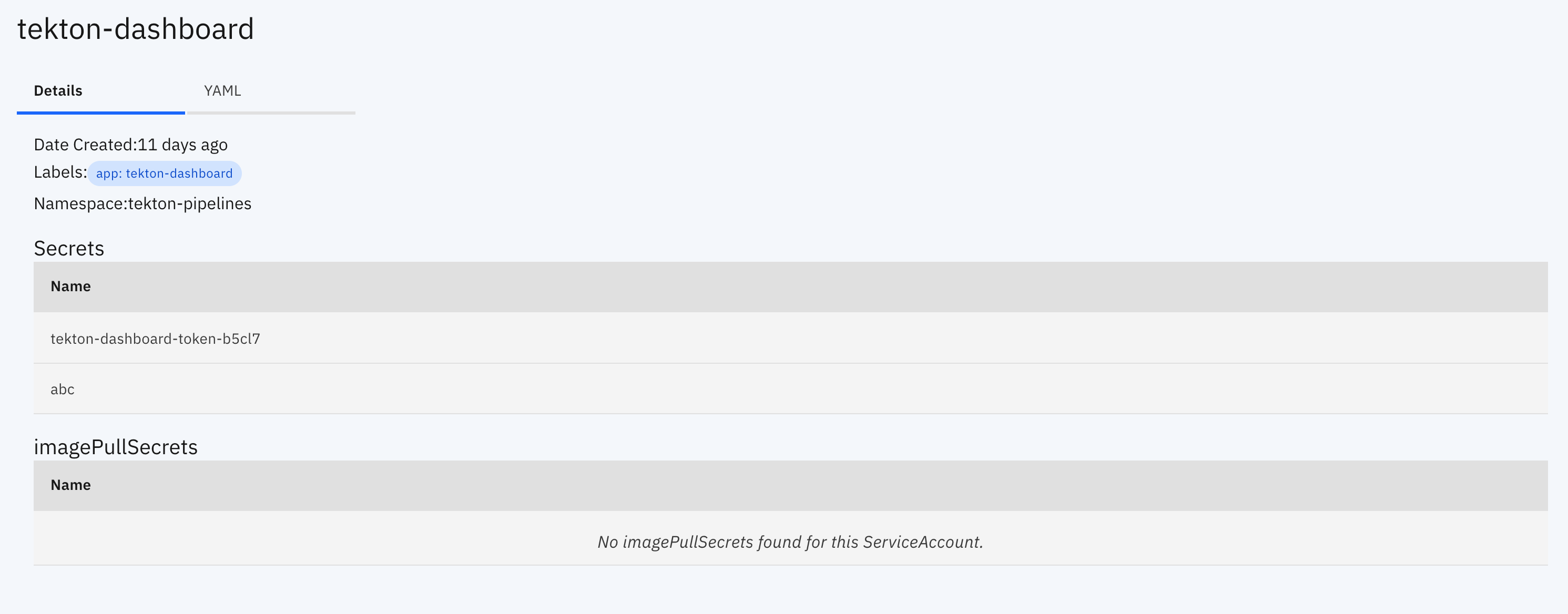Click below the YAML tab divider line
The image size is (1568, 614).
pos(271,113)
